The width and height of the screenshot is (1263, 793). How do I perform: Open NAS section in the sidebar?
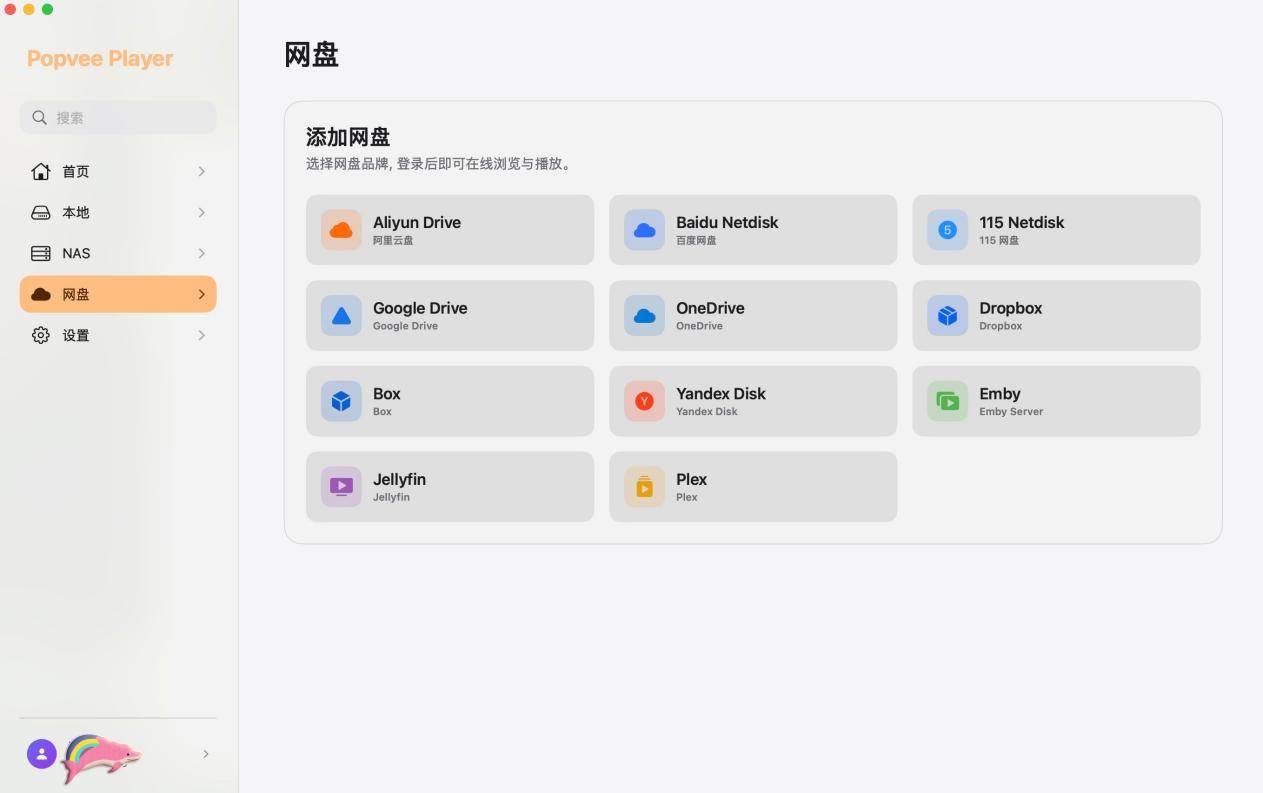pos(118,254)
